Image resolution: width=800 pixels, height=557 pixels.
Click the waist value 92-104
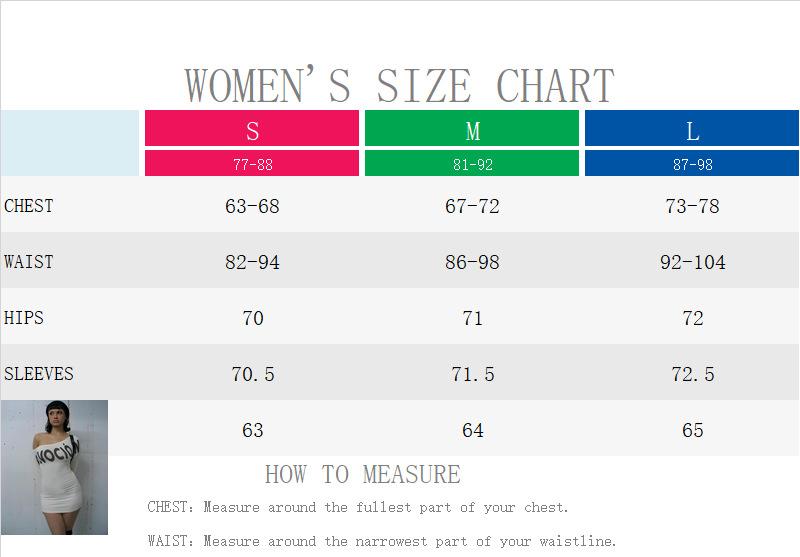(x=692, y=262)
